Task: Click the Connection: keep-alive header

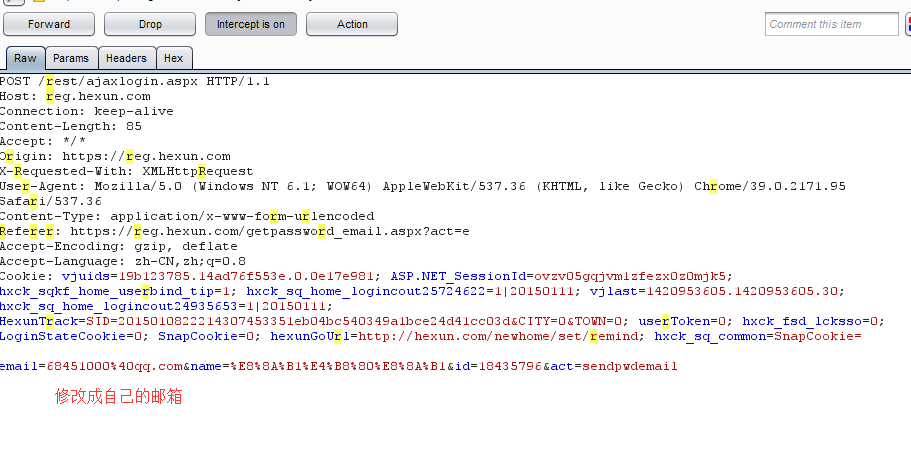Action: point(87,112)
